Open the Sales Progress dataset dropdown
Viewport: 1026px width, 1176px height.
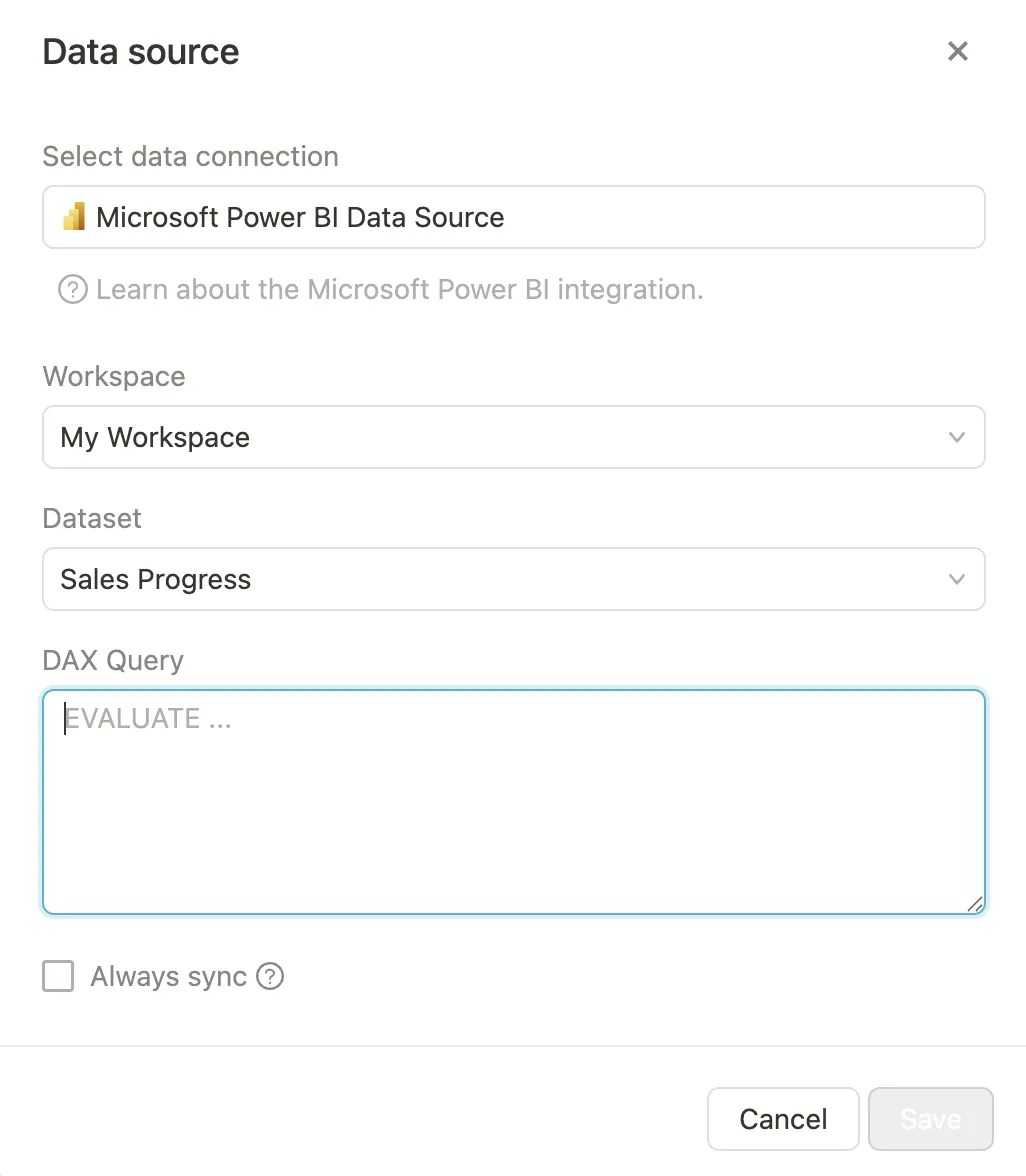point(500,579)
